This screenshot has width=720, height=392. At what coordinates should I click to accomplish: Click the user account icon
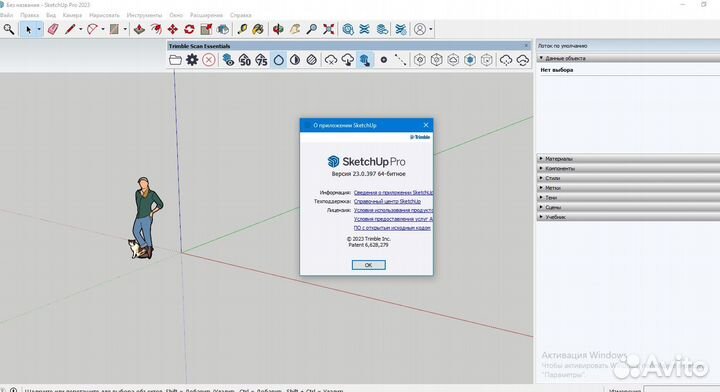420,29
